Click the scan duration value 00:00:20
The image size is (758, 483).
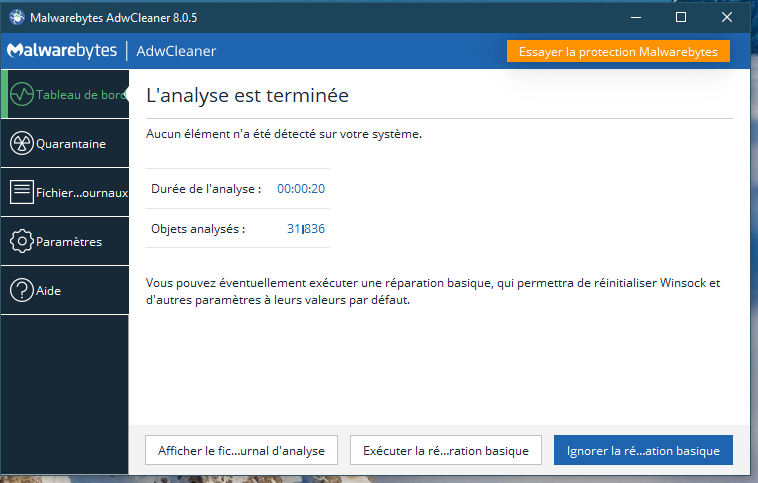pyautogui.click(x=301, y=189)
